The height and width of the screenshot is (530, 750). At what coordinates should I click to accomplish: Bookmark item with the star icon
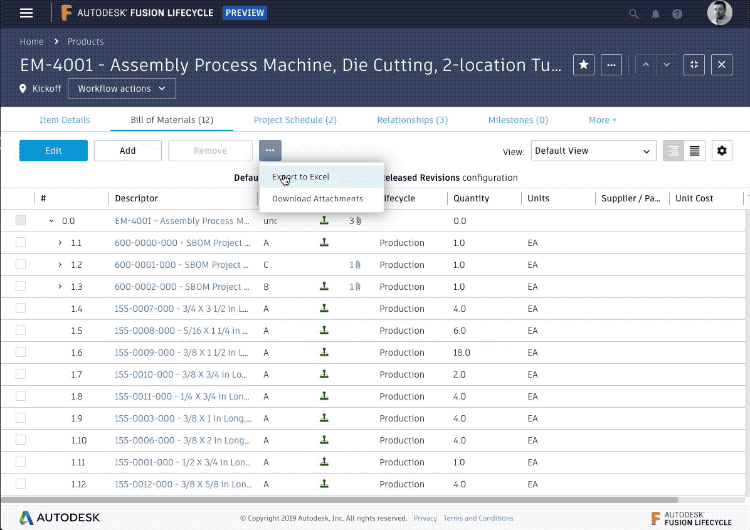[584, 65]
